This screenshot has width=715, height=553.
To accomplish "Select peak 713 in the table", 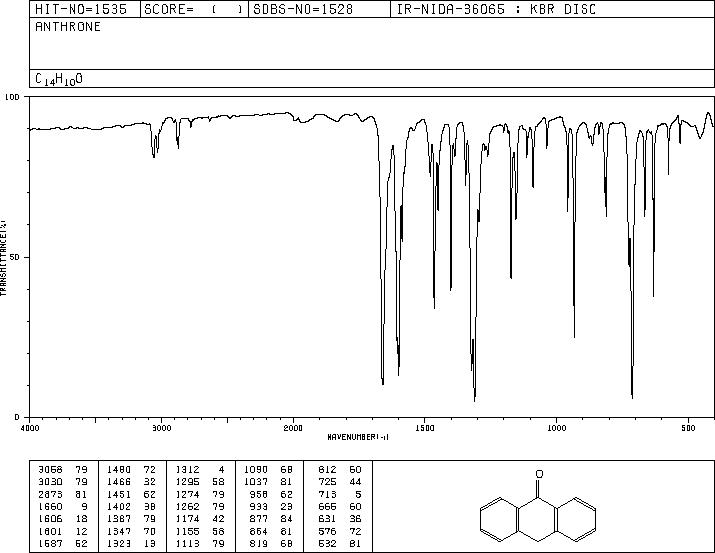I will [327, 494].
